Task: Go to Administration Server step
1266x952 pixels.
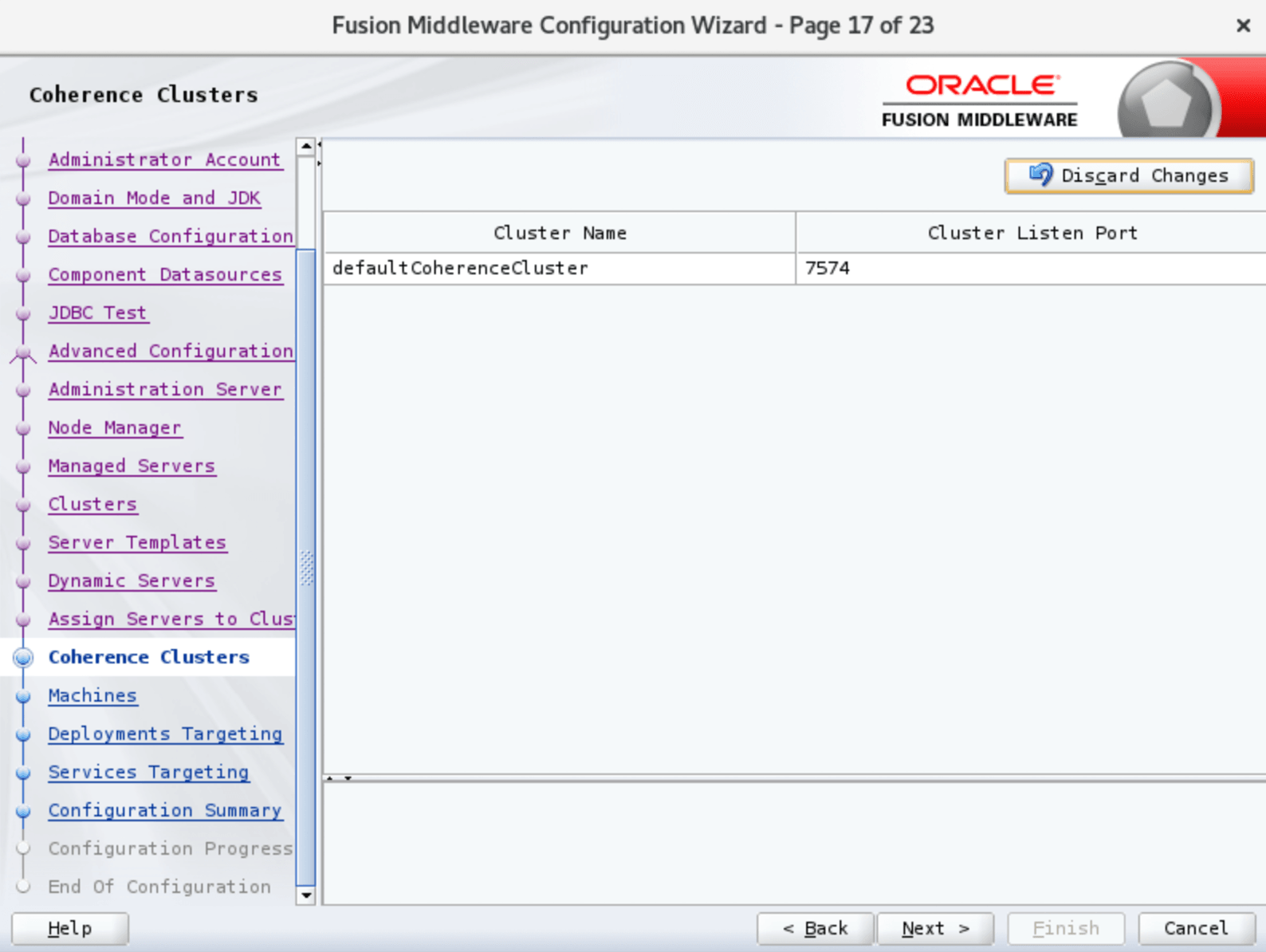Action: (x=165, y=389)
